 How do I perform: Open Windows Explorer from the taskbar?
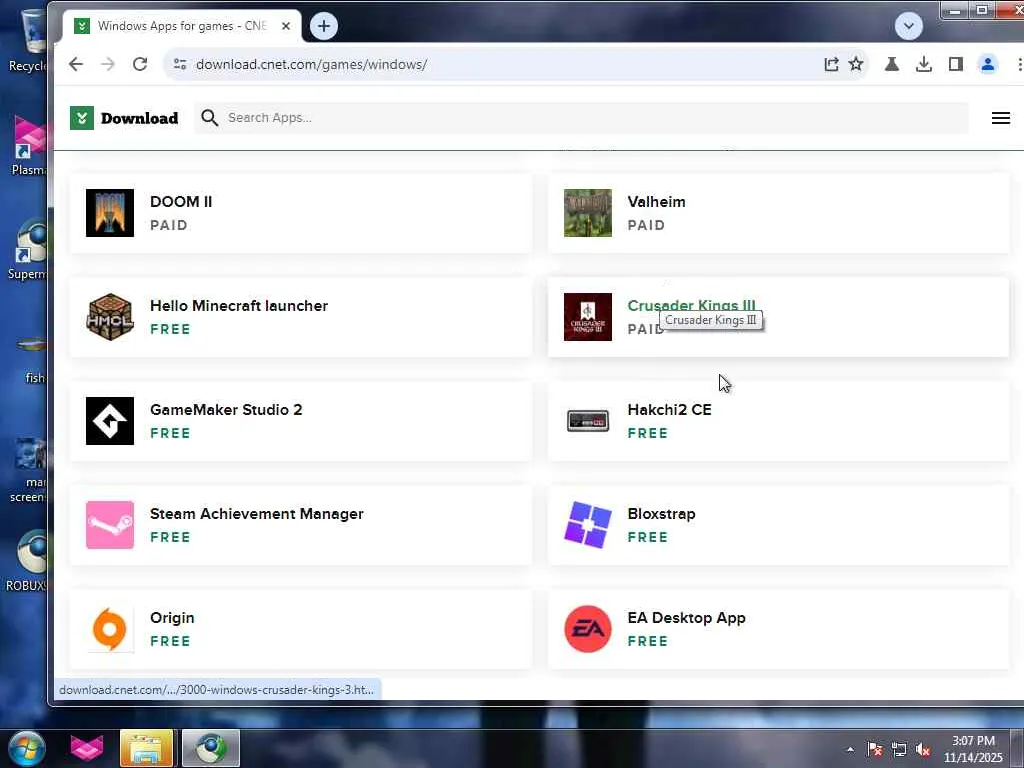(x=146, y=748)
